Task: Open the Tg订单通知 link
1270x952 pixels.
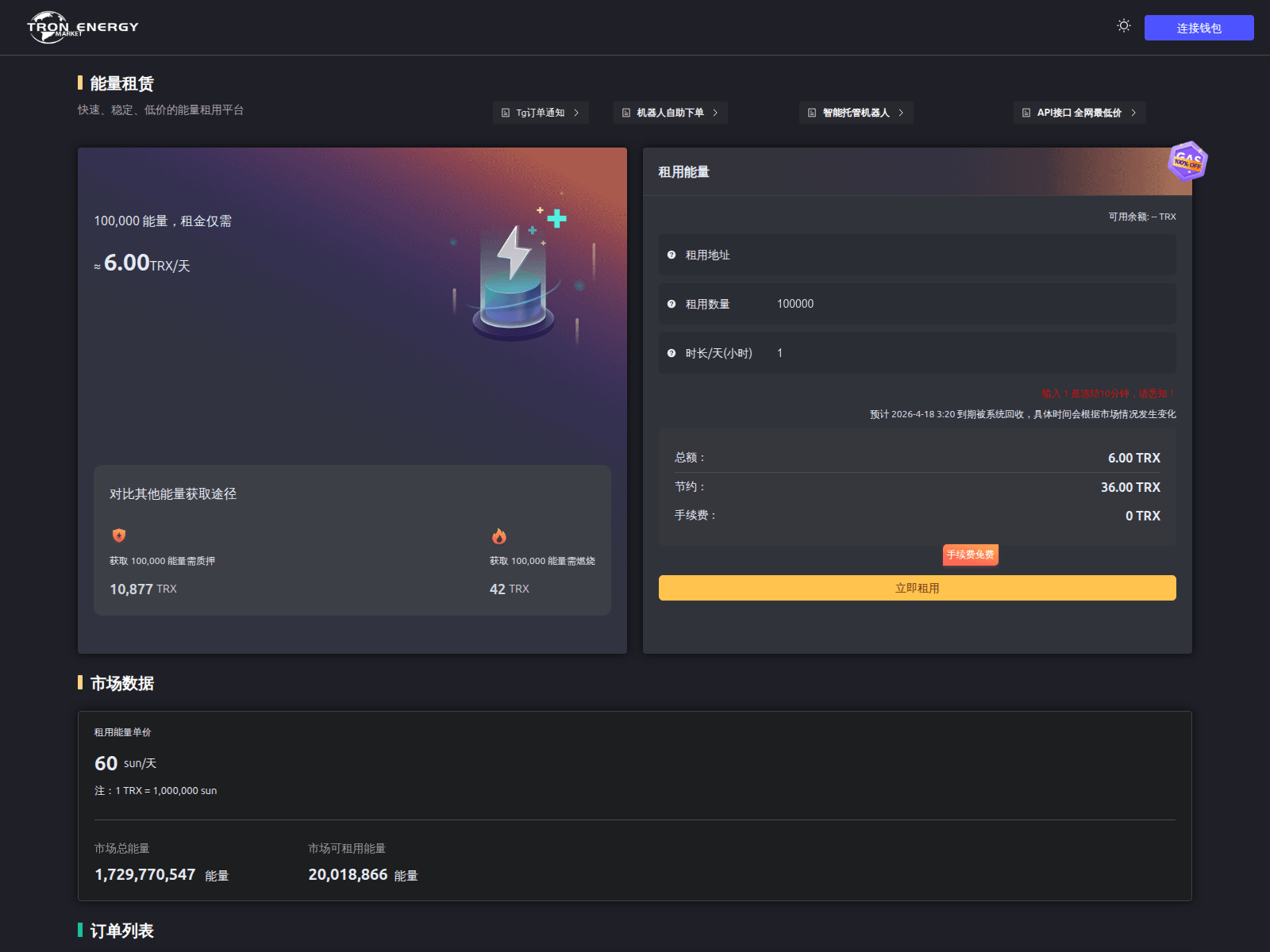Action: click(541, 113)
